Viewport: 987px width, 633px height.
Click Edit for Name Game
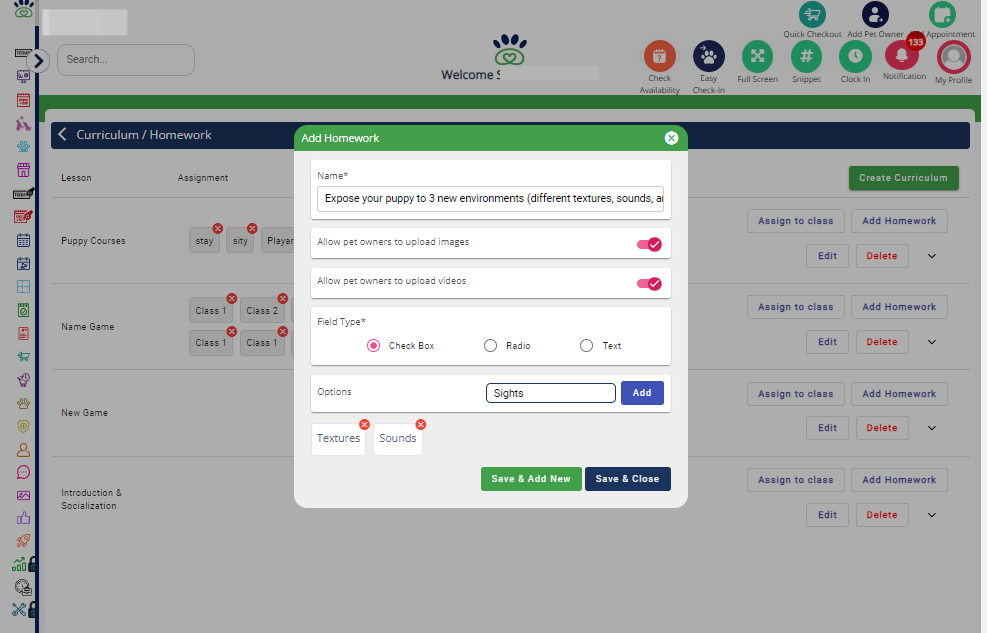[827, 342]
